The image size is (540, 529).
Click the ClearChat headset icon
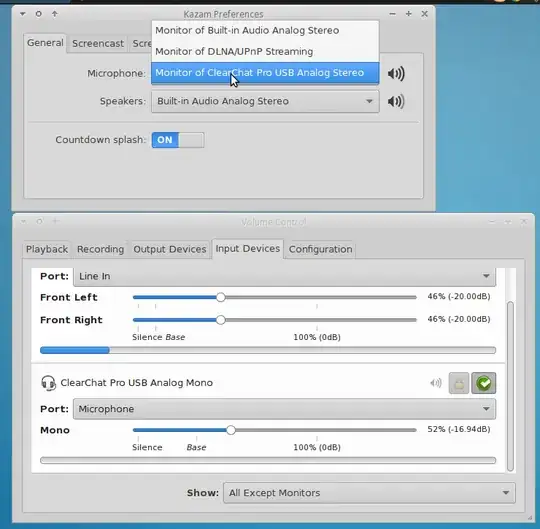click(x=48, y=383)
